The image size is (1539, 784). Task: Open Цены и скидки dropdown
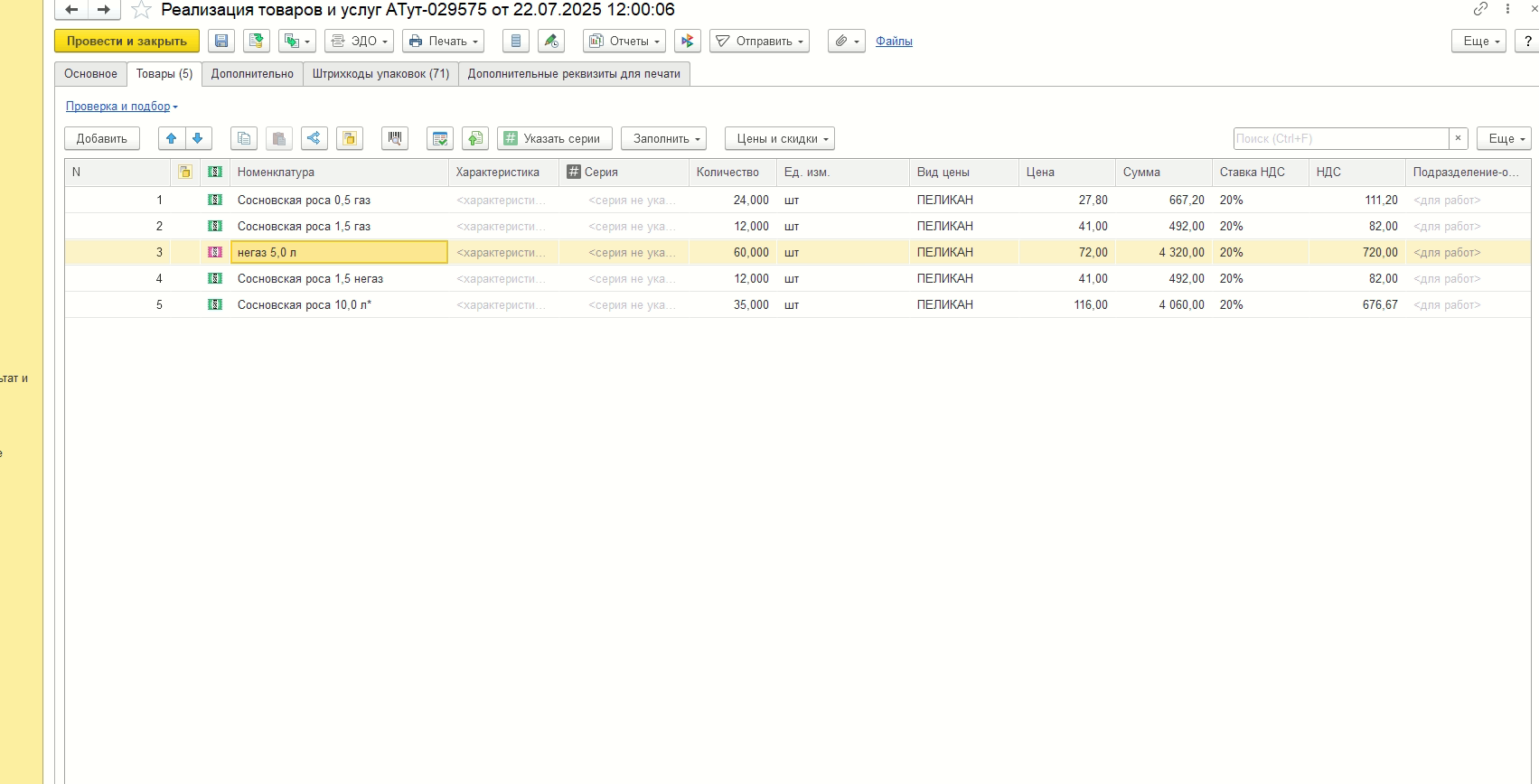[779, 138]
